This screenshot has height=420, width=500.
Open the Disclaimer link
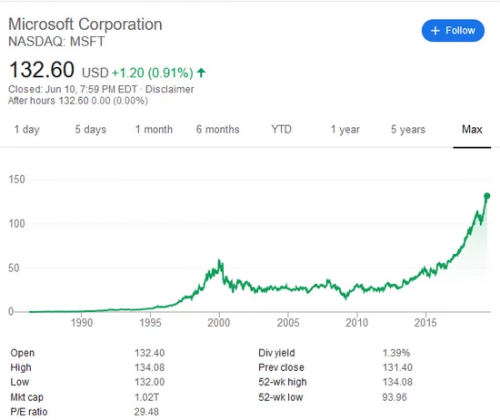click(169, 89)
